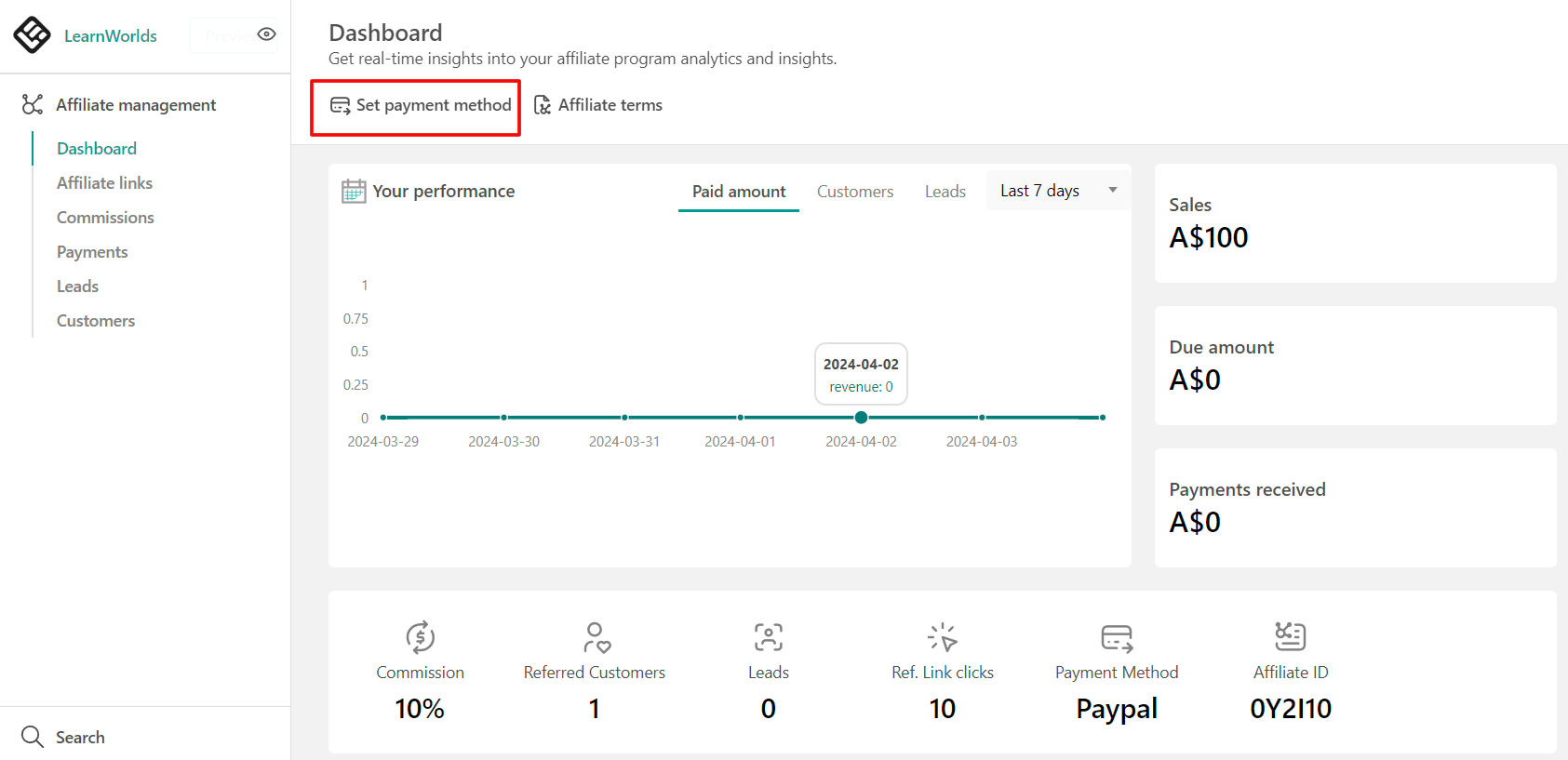
Task: Click the Dashboard page heading
Action: click(x=385, y=33)
